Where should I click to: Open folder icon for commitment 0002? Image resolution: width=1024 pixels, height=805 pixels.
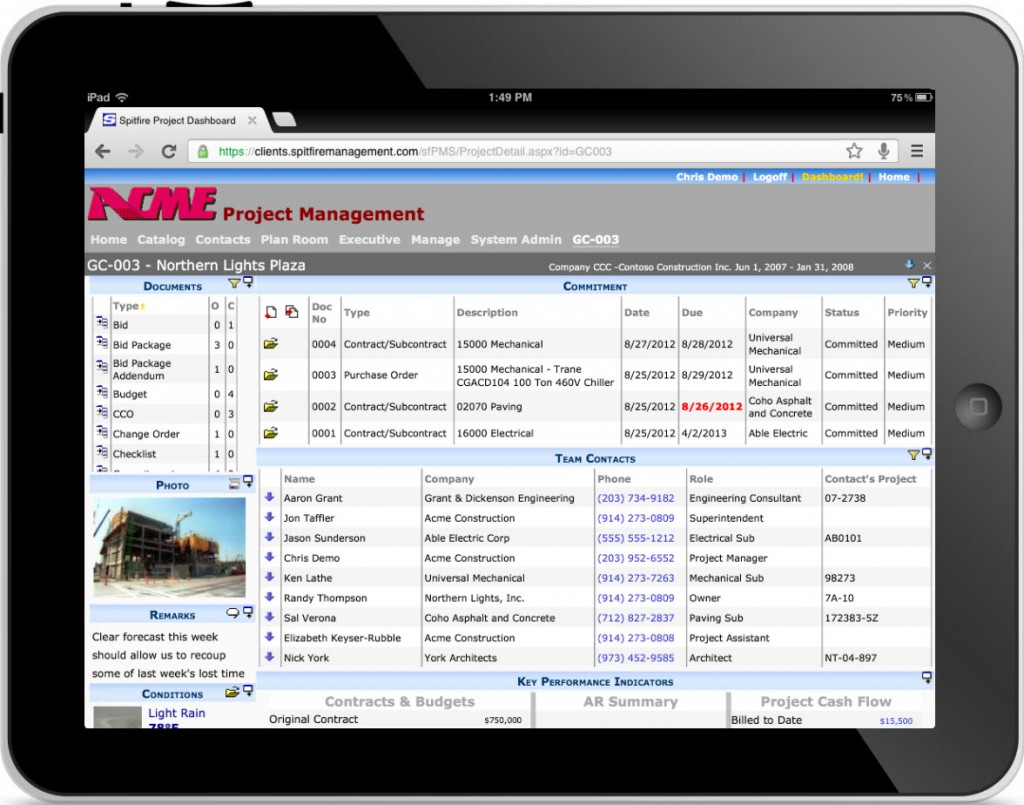coord(270,406)
